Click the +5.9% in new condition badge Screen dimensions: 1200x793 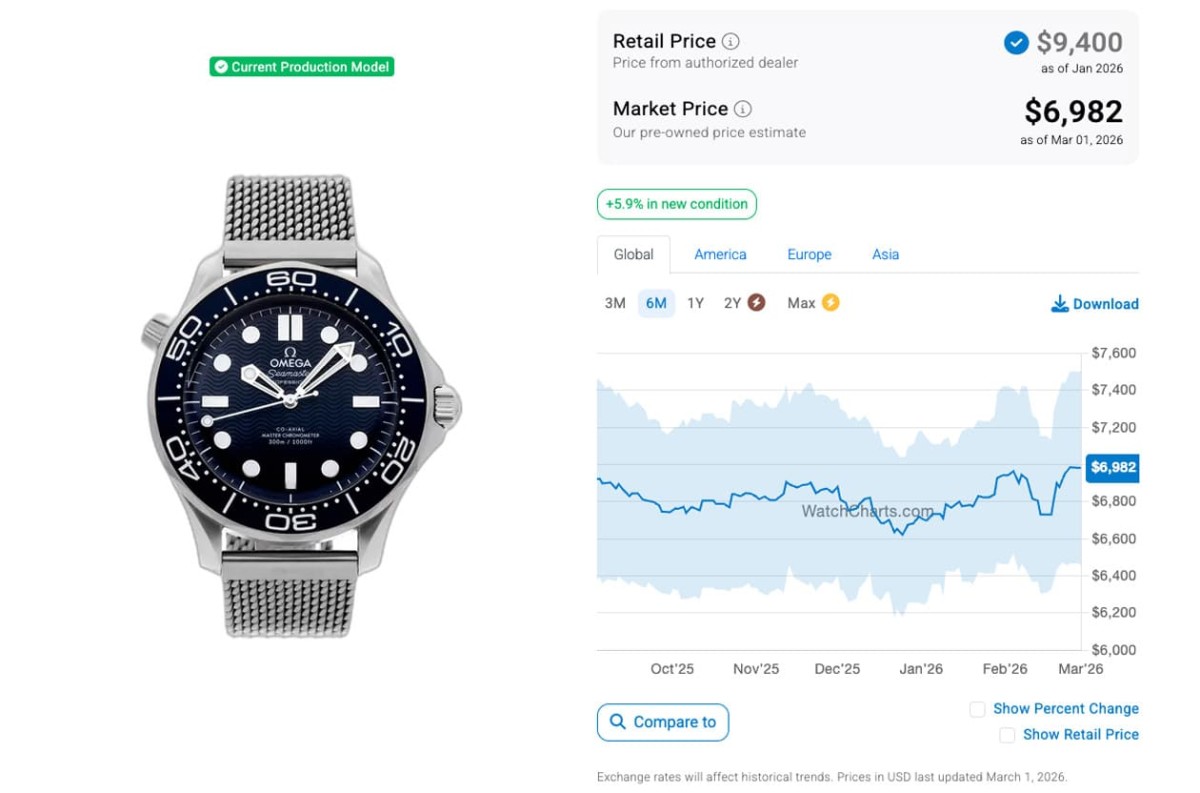click(x=677, y=204)
